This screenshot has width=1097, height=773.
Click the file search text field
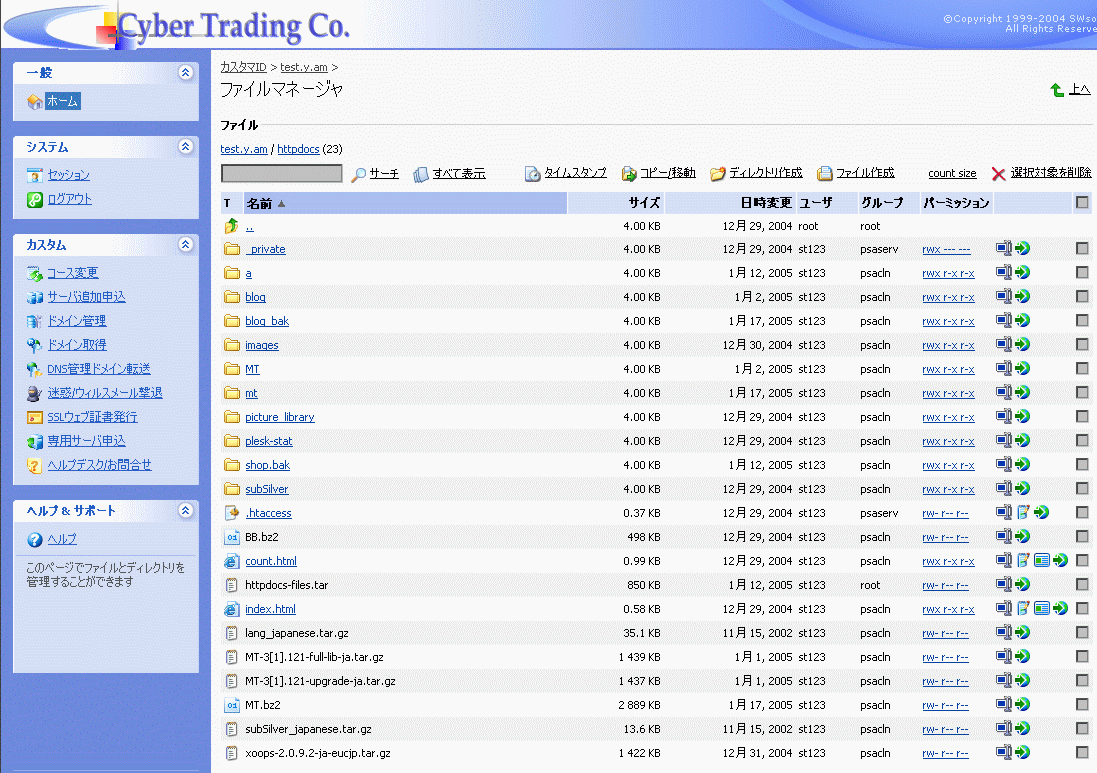[281, 174]
